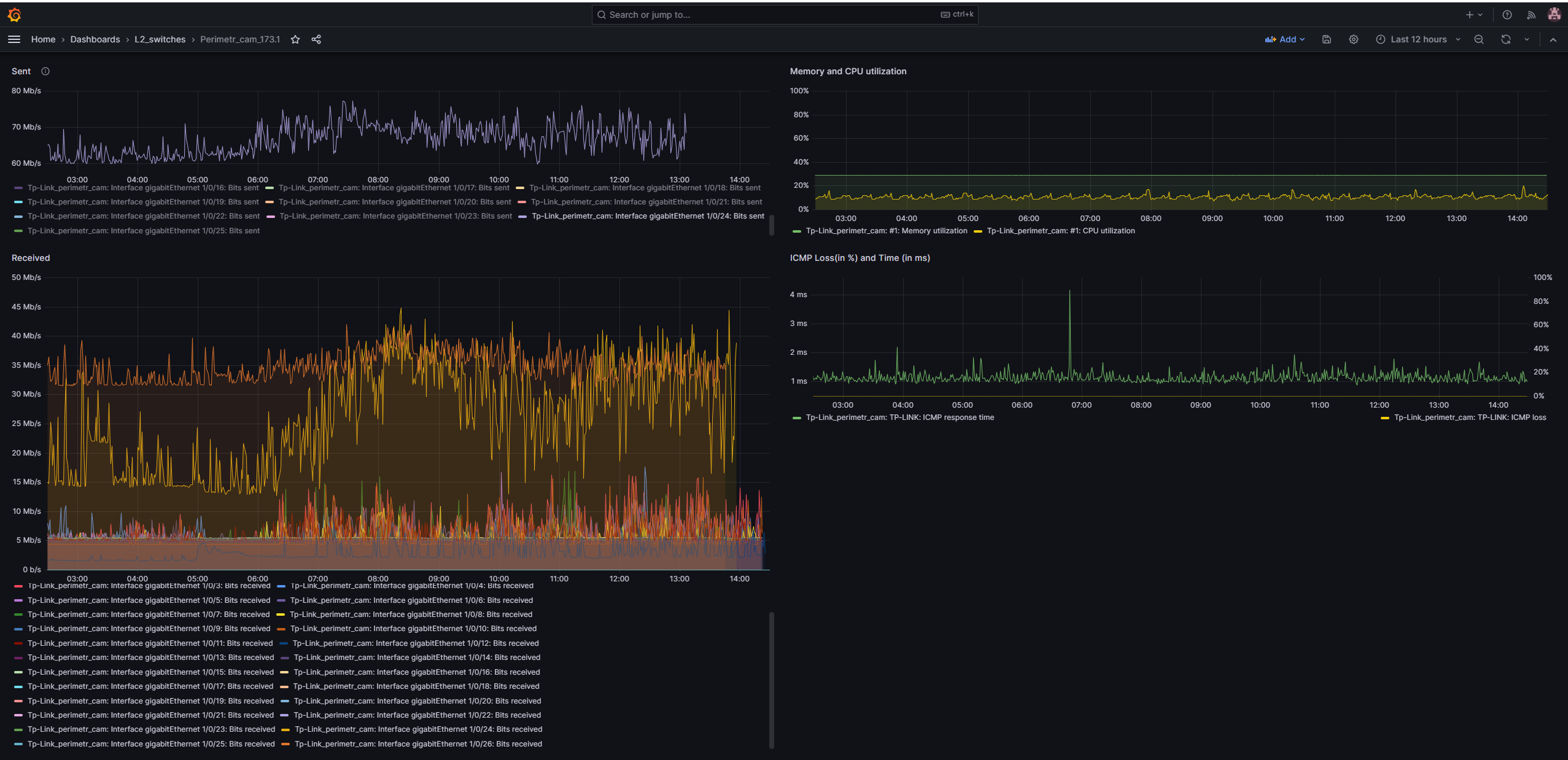Image resolution: width=1568 pixels, height=760 pixels.
Task: Zoom out the time range
Action: [1479, 39]
